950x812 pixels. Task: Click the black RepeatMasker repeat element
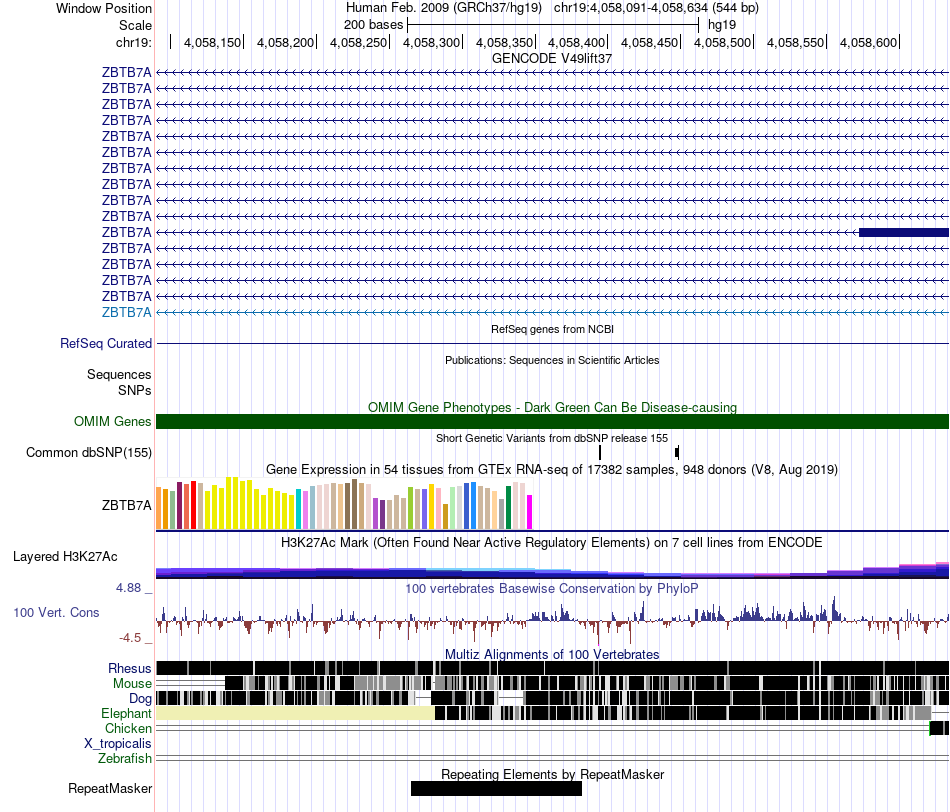pyautogui.click(x=496, y=788)
